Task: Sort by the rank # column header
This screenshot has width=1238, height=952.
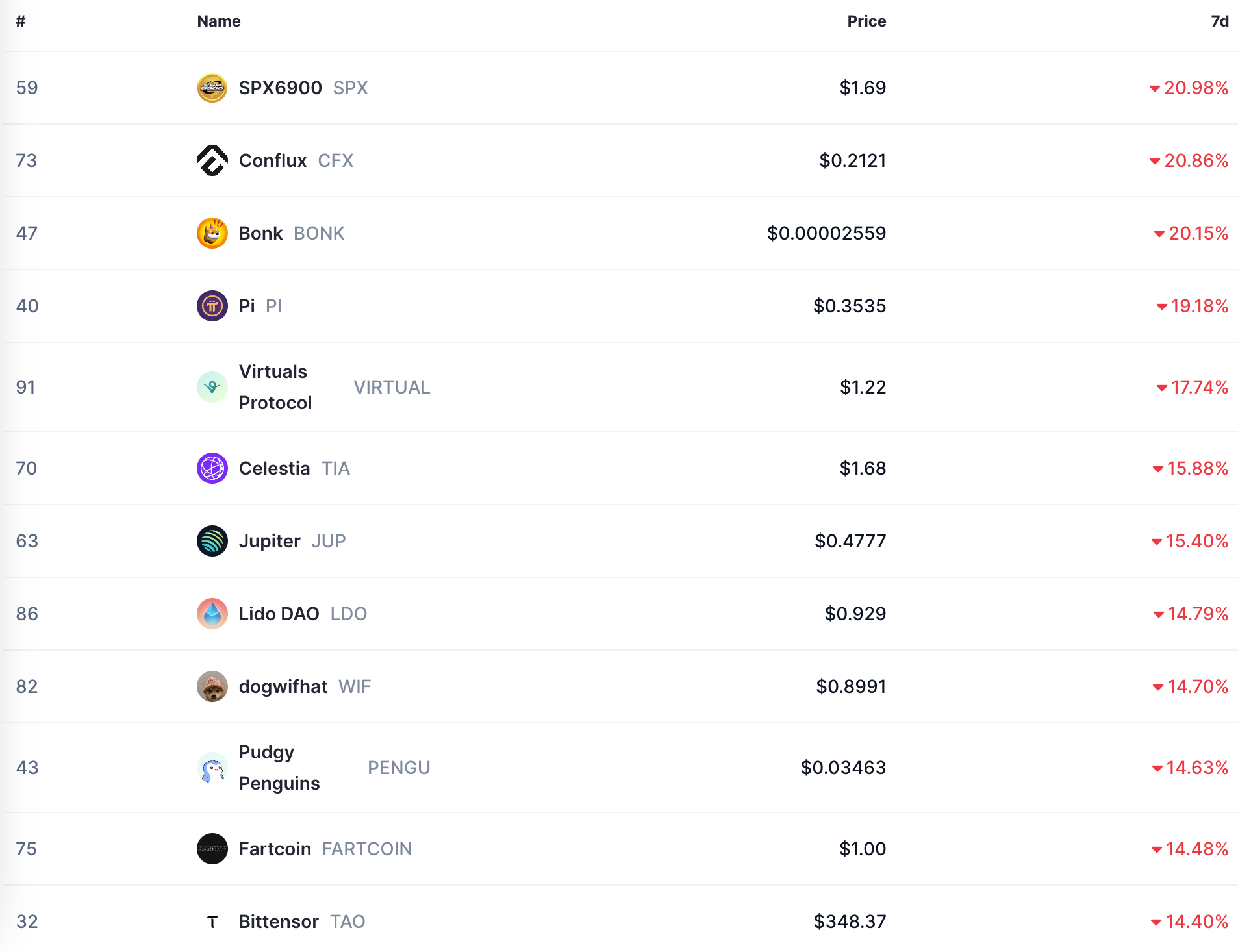Action: tap(21, 21)
